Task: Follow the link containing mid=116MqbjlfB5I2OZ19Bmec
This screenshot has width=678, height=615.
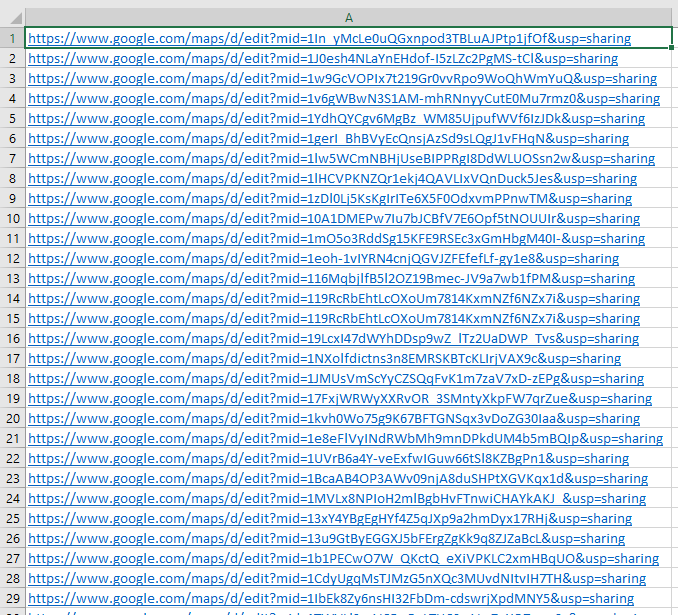Action: pyautogui.click(x=327, y=278)
